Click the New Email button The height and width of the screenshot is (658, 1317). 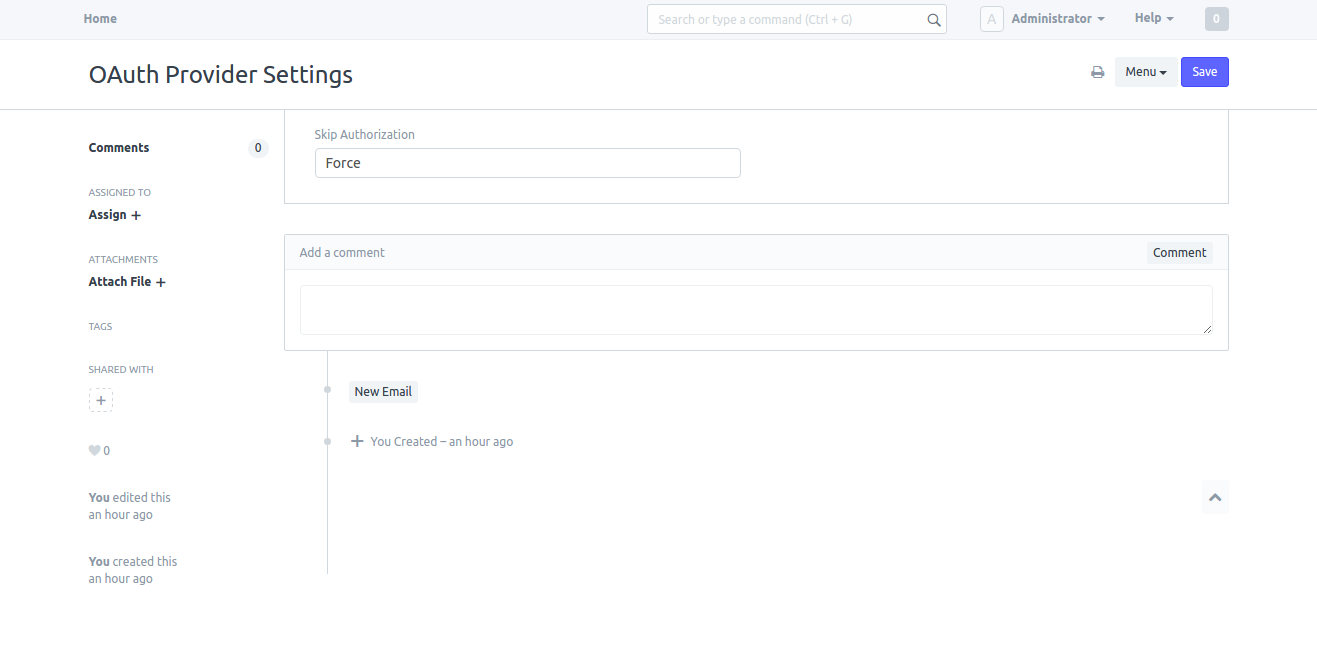point(383,392)
